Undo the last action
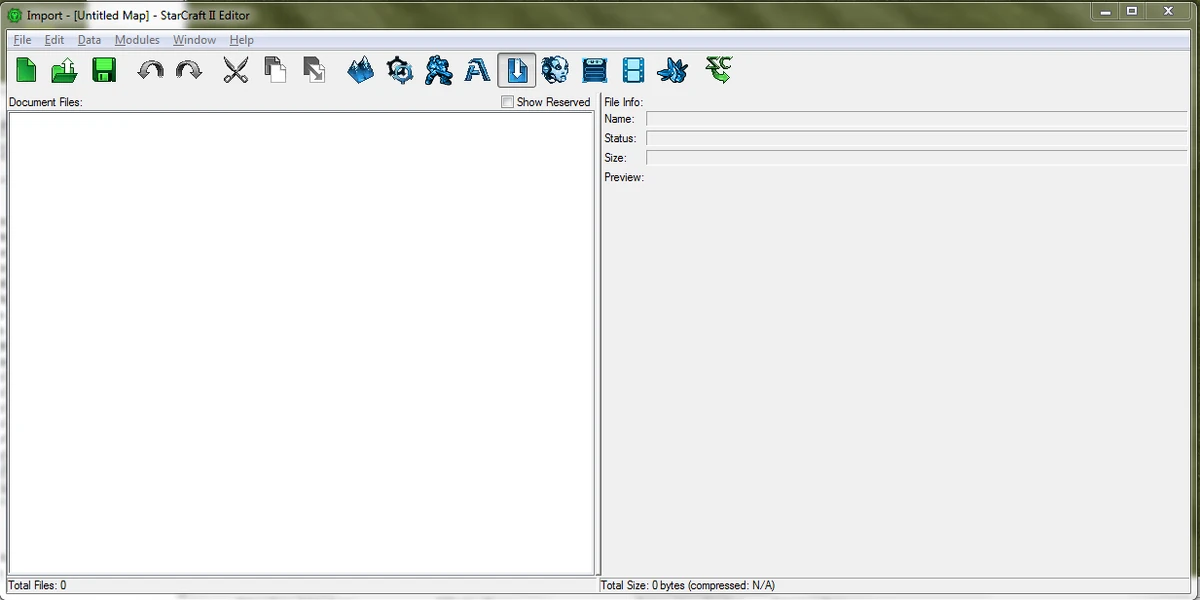This screenshot has height=600, width=1200. [x=150, y=70]
